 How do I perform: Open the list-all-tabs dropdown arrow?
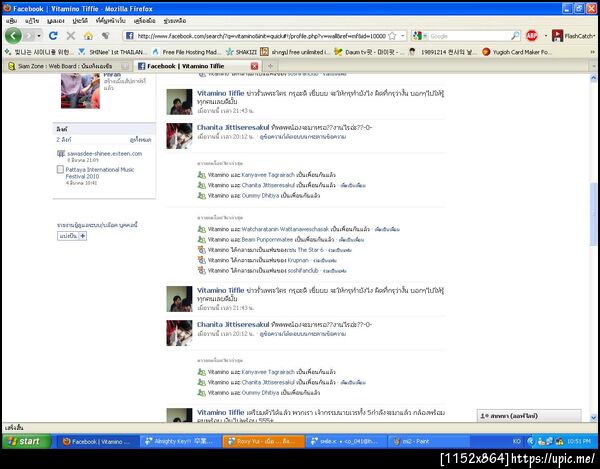coord(593,66)
